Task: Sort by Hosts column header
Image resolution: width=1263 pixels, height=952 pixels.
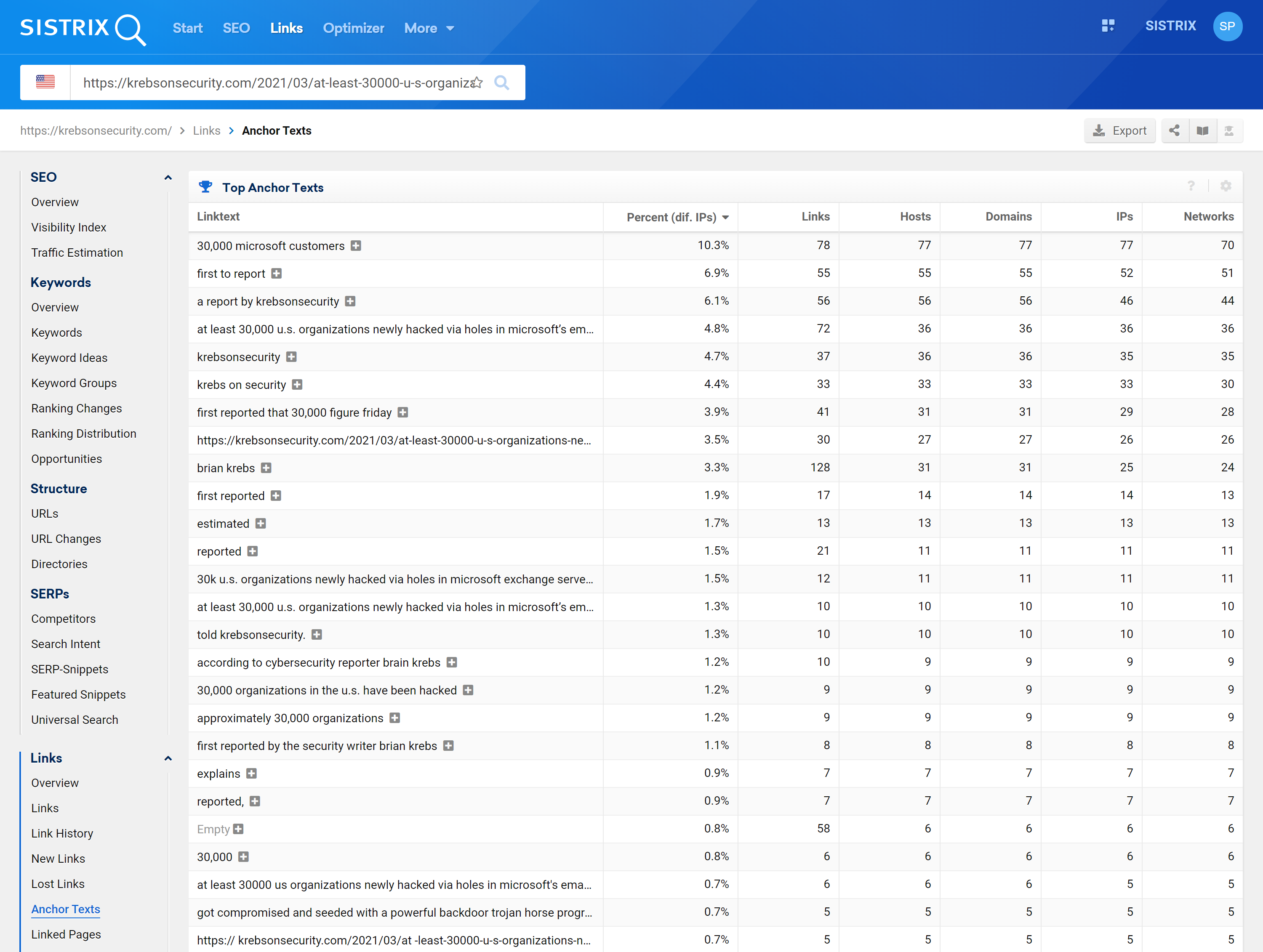Action: point(915,216)
